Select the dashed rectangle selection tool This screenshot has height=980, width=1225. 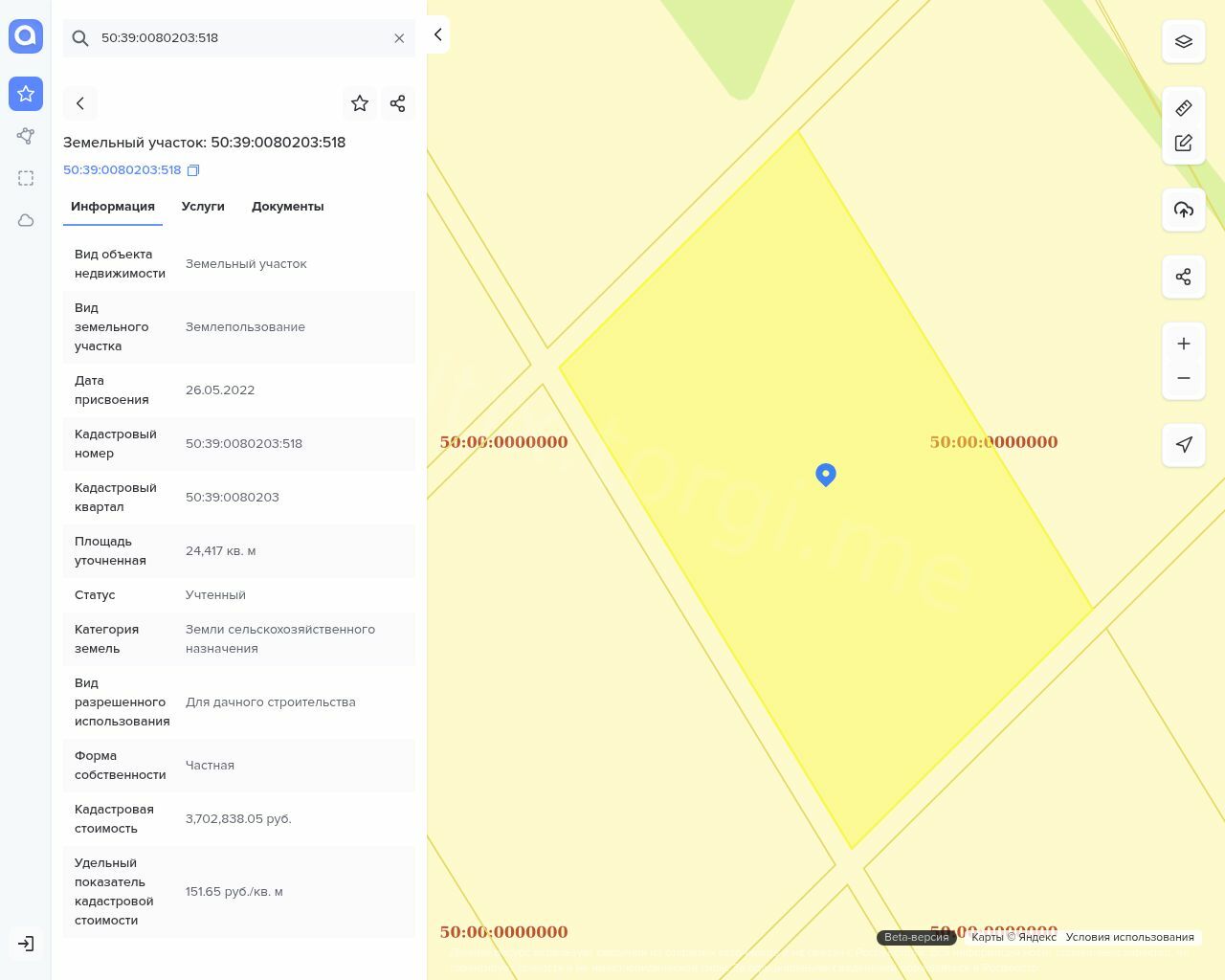click(x=26, y=178)
